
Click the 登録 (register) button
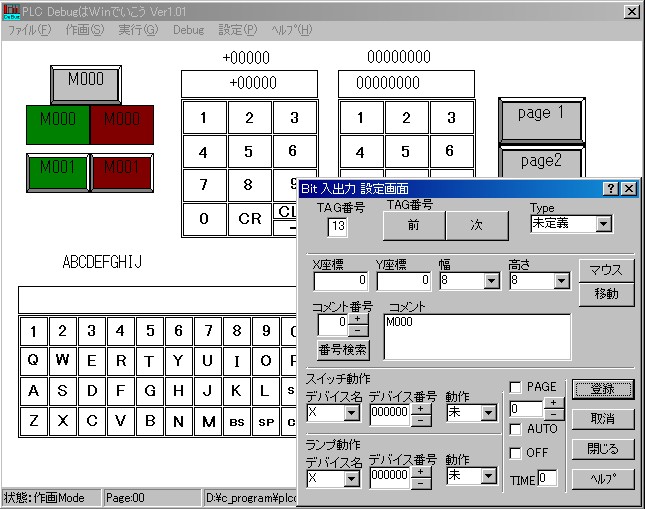tap(603, 389)
